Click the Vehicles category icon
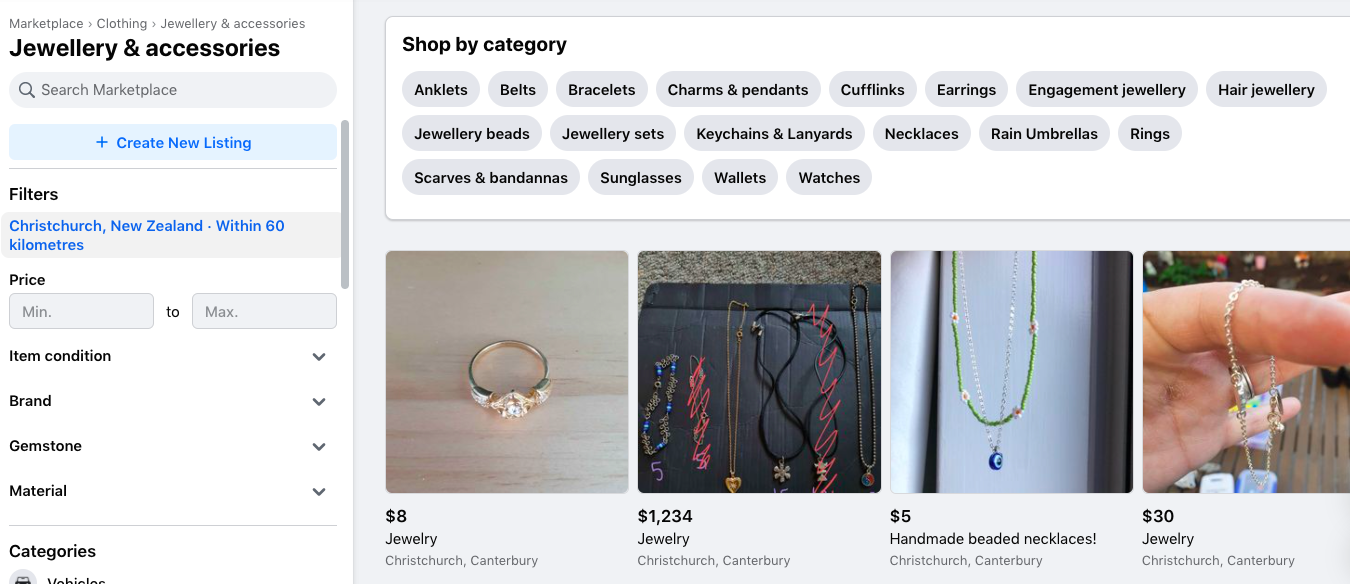The width and height of the screenshot is (1350, 584). (x=23, y=578)
